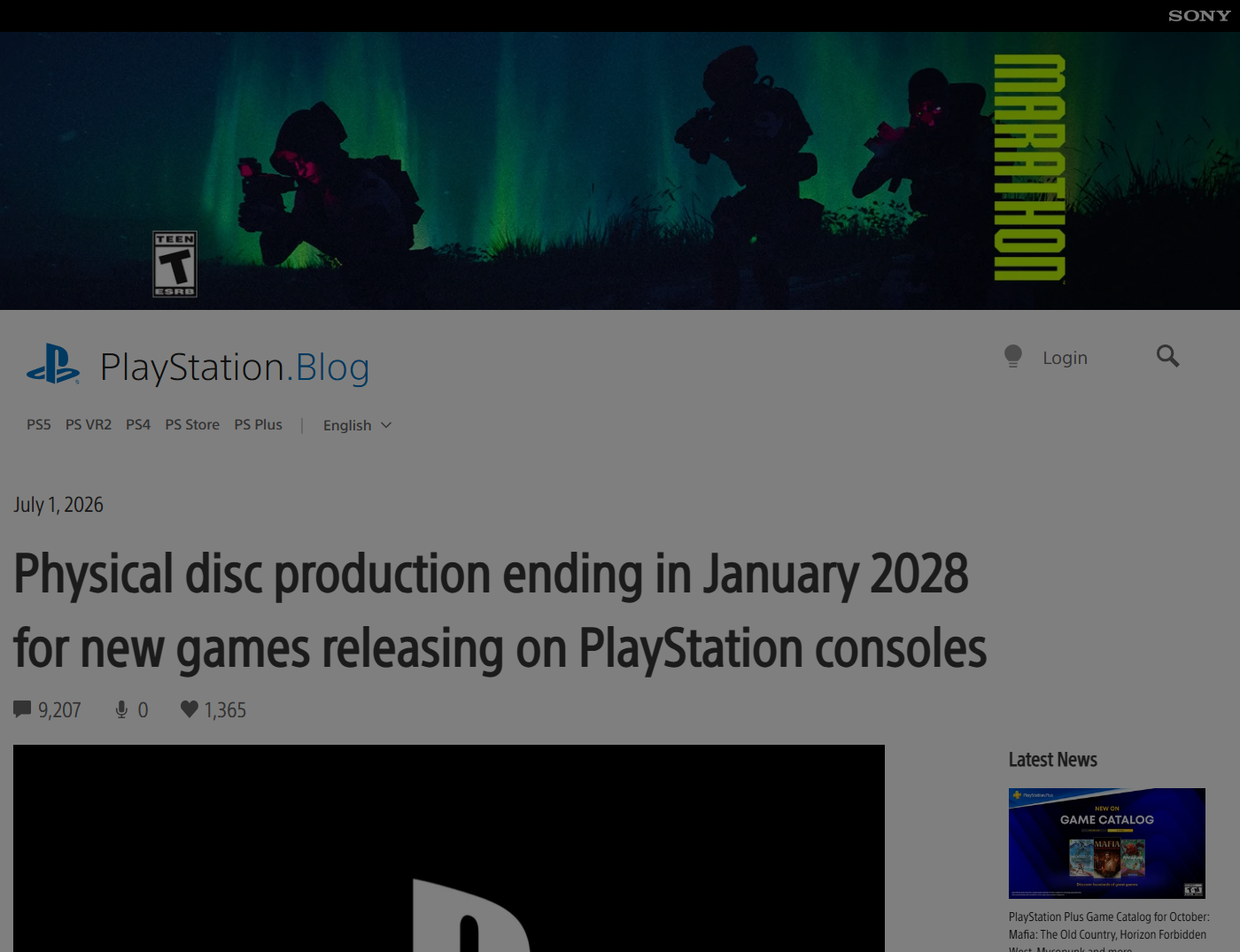Image resolution: width=1240 pixels, height=952 pixels.
Task: Click the 9,207 comment count
Action: 59,710
